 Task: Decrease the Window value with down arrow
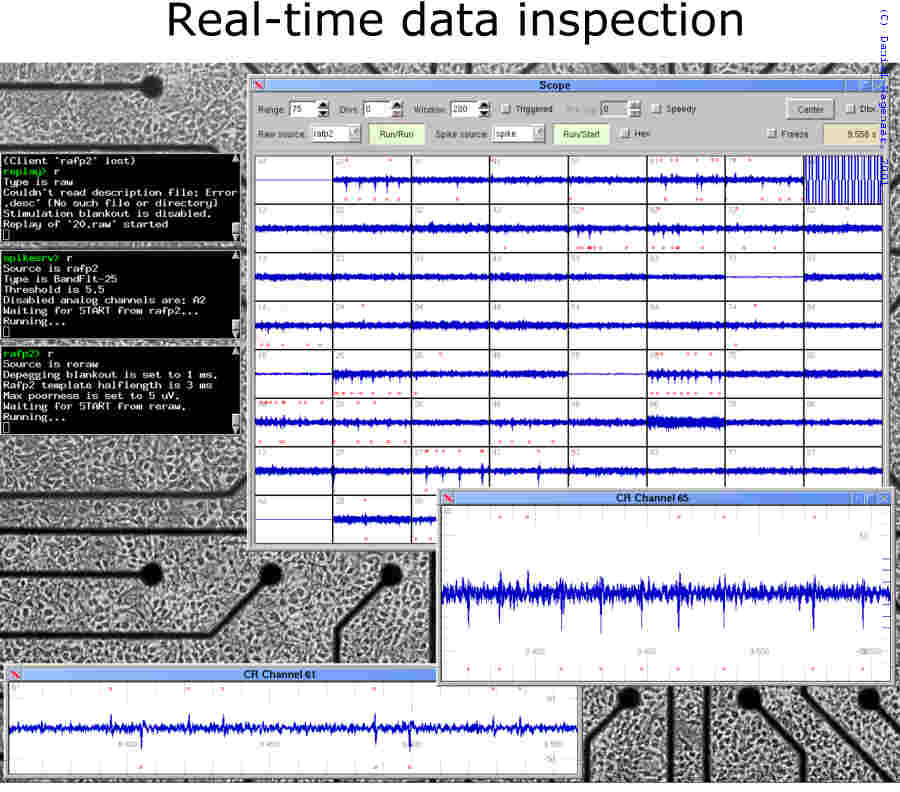click(484, 113)
